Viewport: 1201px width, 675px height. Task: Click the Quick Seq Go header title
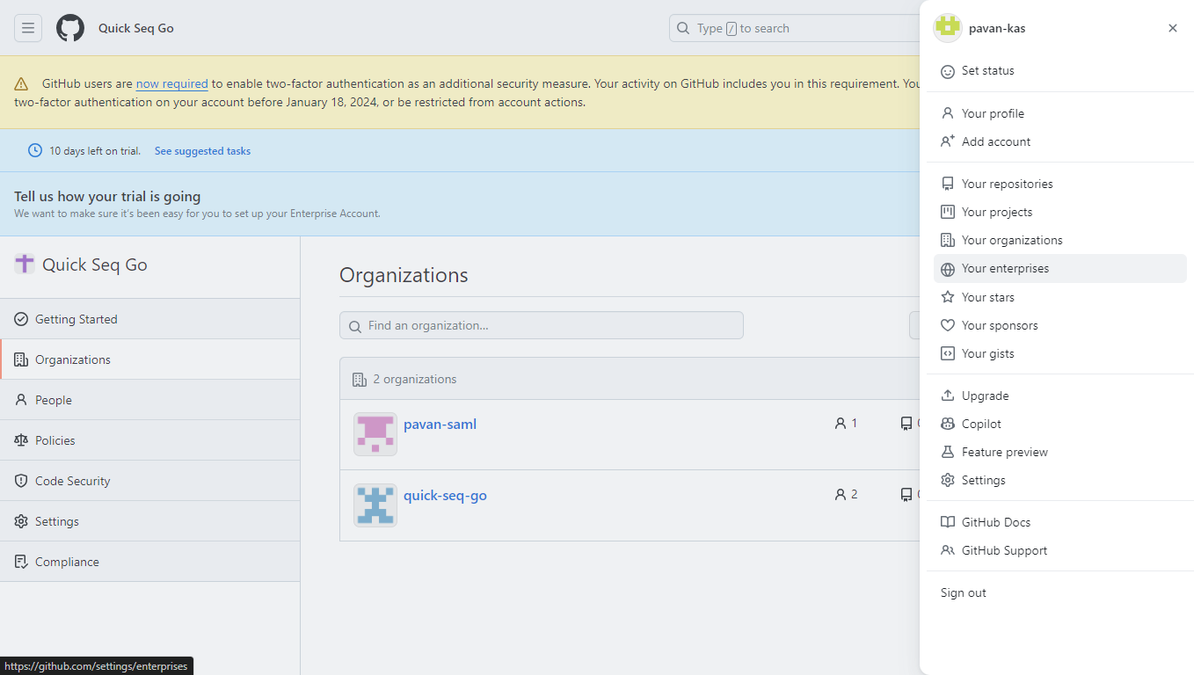click(136, 28)
